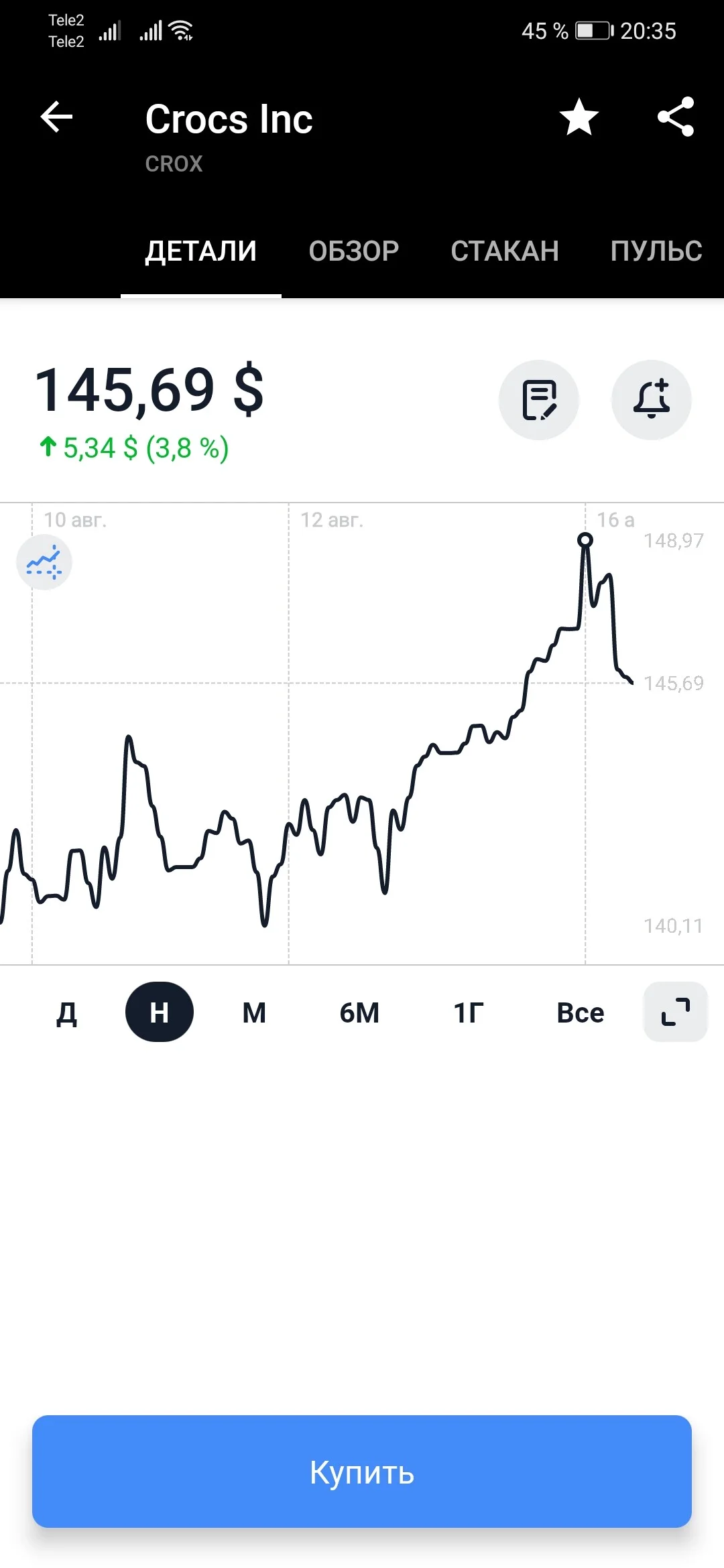Open the chart indicators icon
Viewport: 724px width, 1568px height.
(44, 562)
